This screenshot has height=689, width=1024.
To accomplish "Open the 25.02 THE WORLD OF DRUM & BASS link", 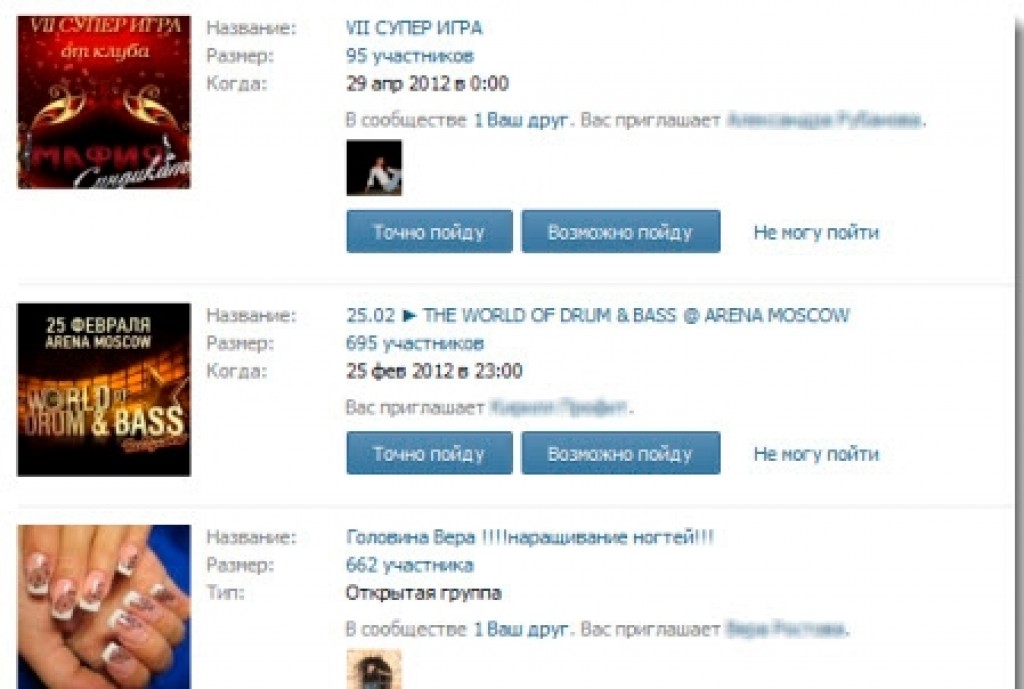I will [598, 315].
